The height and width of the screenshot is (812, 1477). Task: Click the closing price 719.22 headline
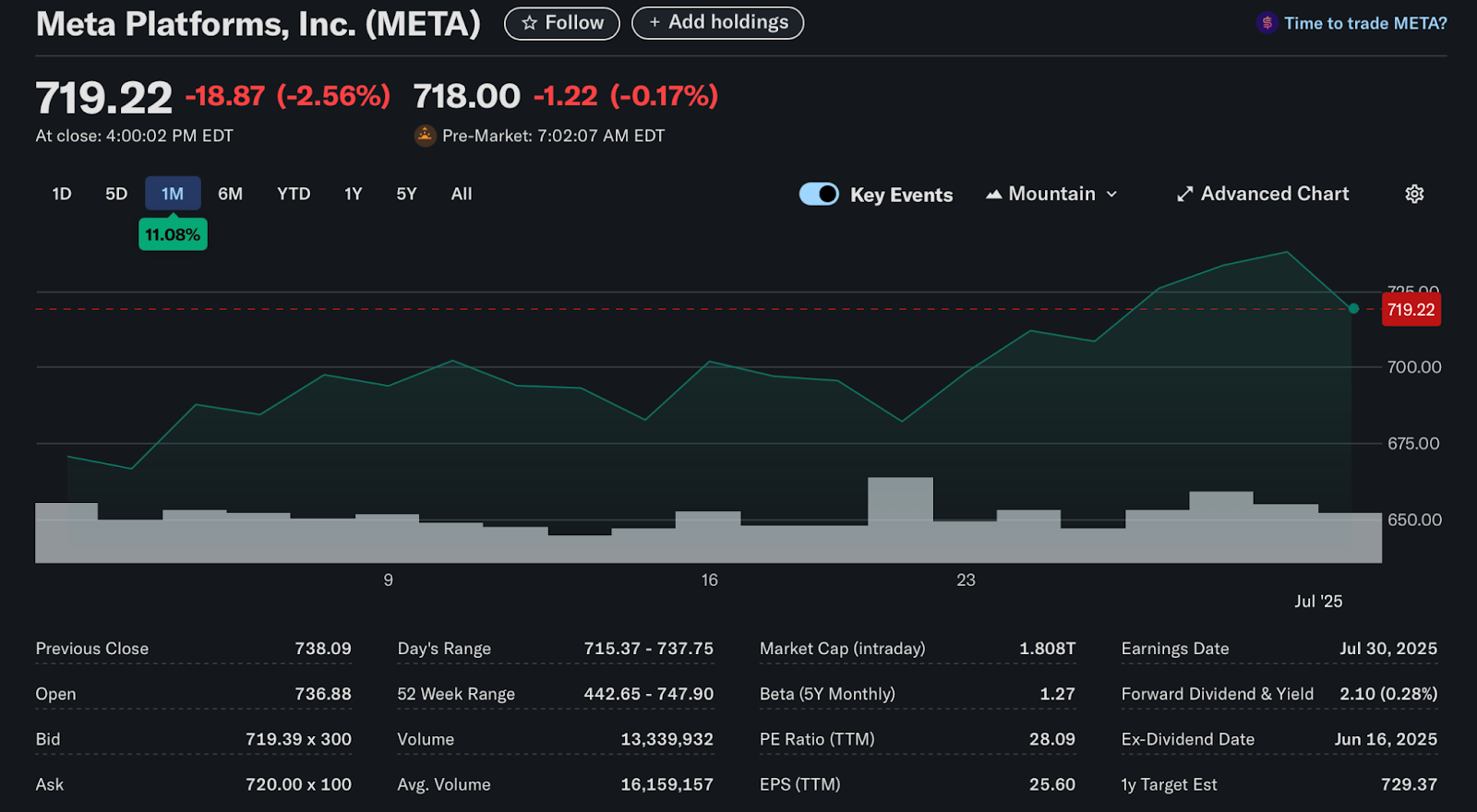coord(104,98)
